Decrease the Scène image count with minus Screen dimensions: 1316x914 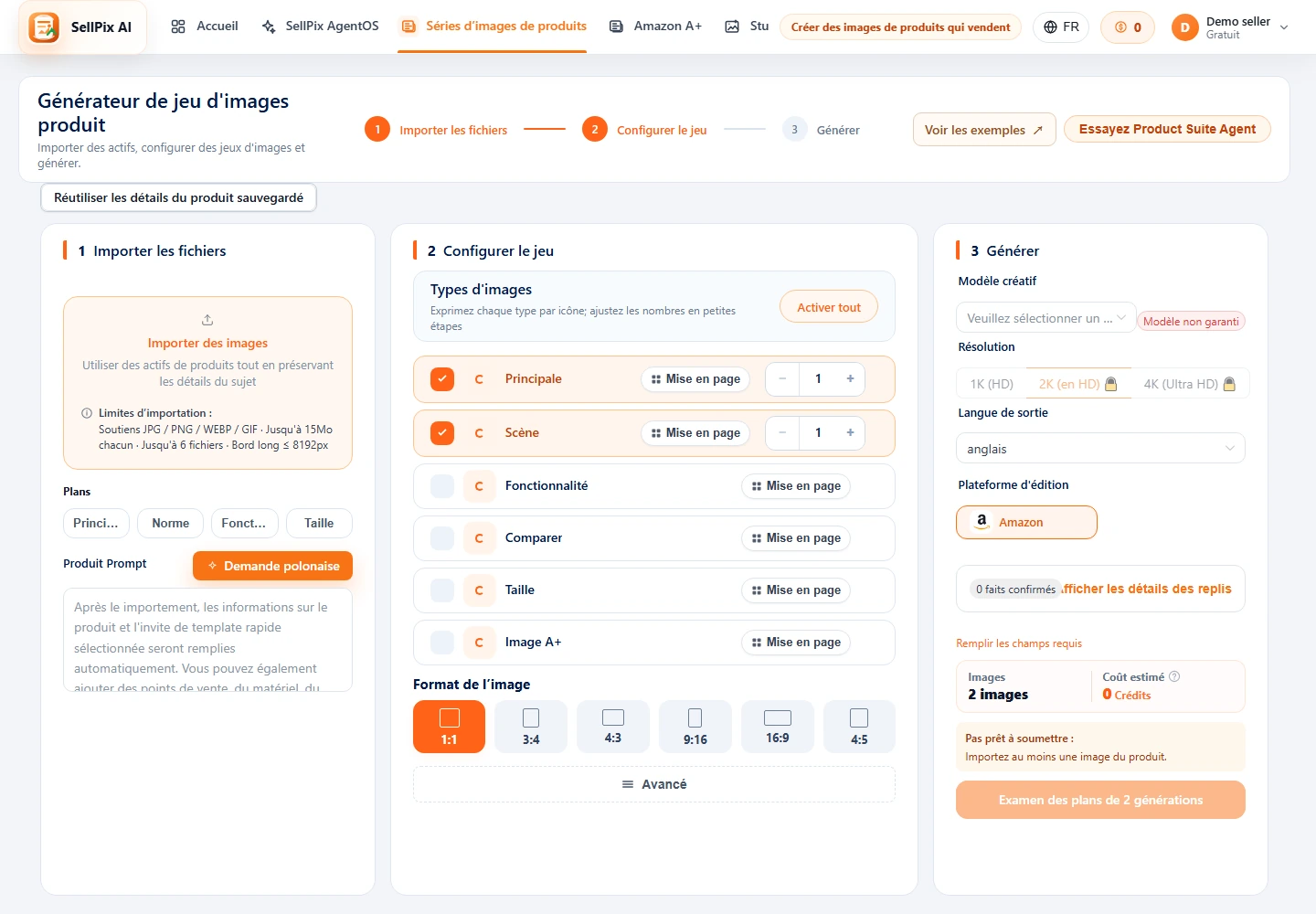(x=782, y=432)
